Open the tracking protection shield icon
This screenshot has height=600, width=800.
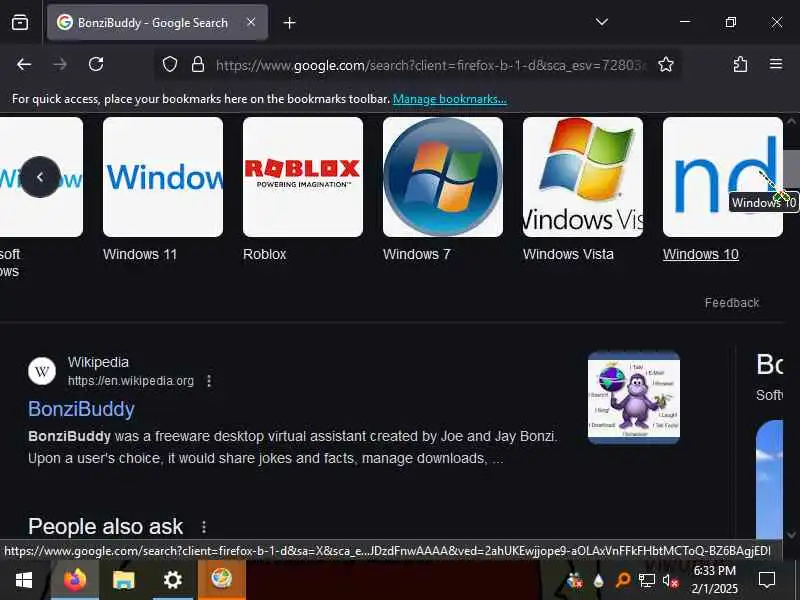[x=170, y=64]
